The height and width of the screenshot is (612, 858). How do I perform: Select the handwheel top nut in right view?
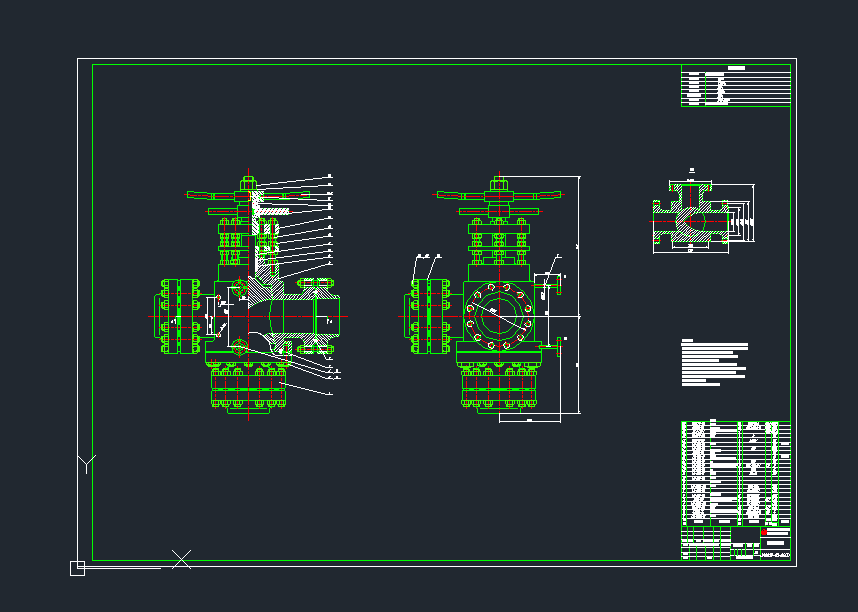(x=498, y=183)
